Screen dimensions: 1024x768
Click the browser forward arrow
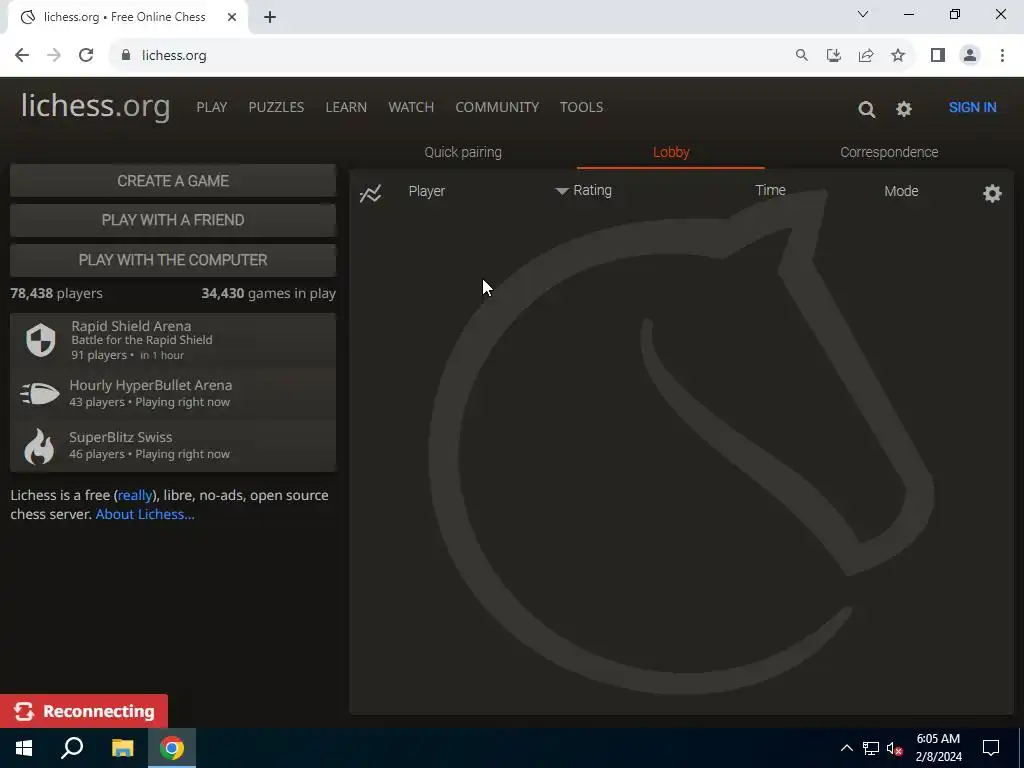(x=54, y=56)
